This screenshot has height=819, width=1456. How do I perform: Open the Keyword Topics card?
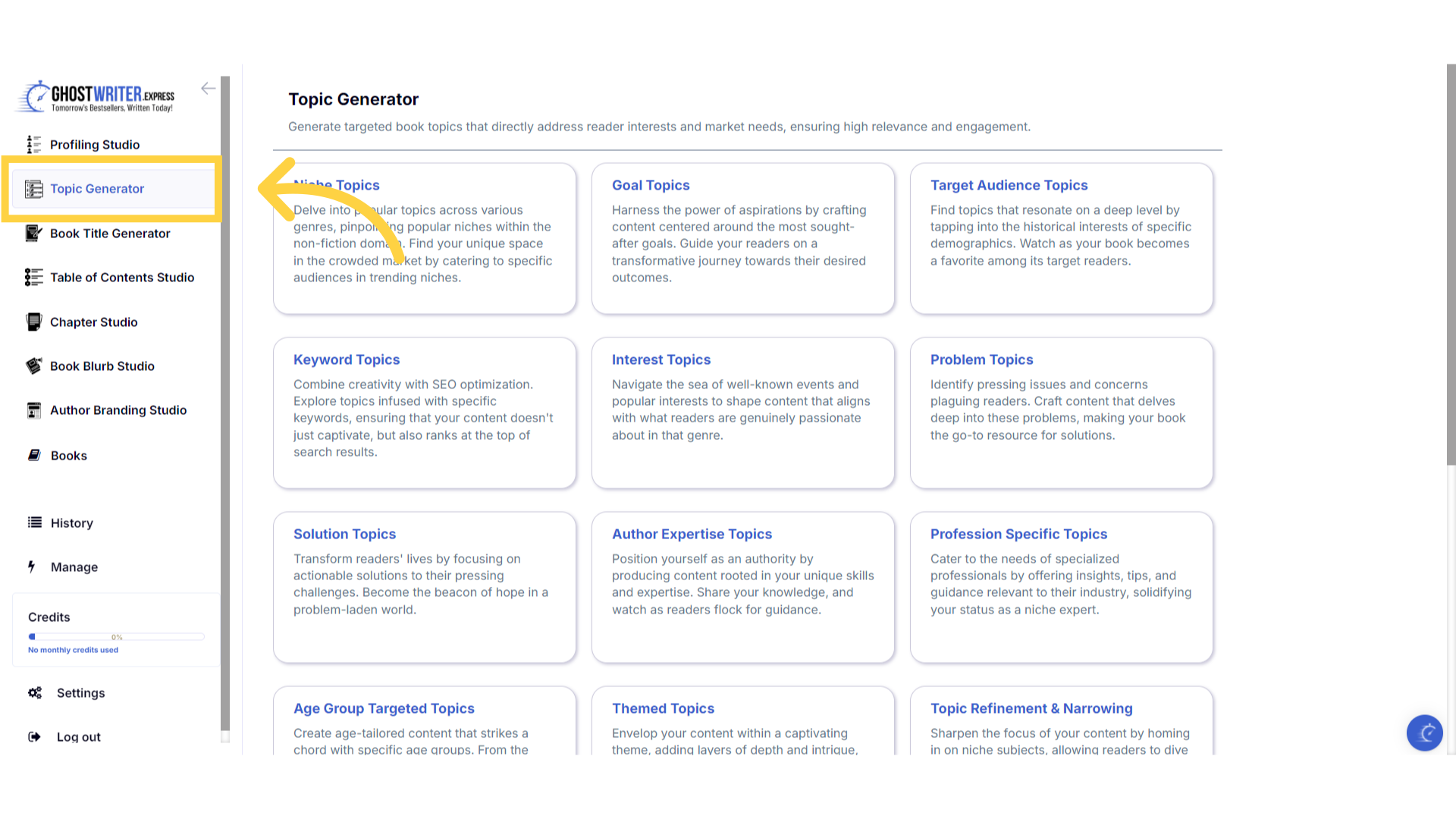(424, 413)
